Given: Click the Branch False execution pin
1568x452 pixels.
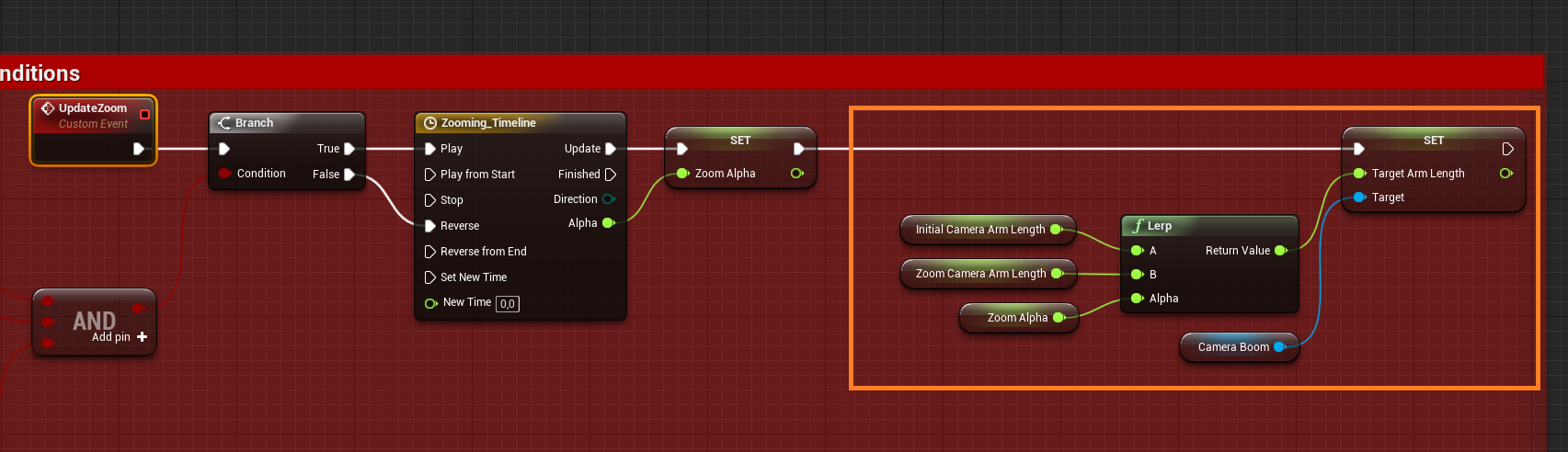Looking at the screenshot, I should pos(349,175).
